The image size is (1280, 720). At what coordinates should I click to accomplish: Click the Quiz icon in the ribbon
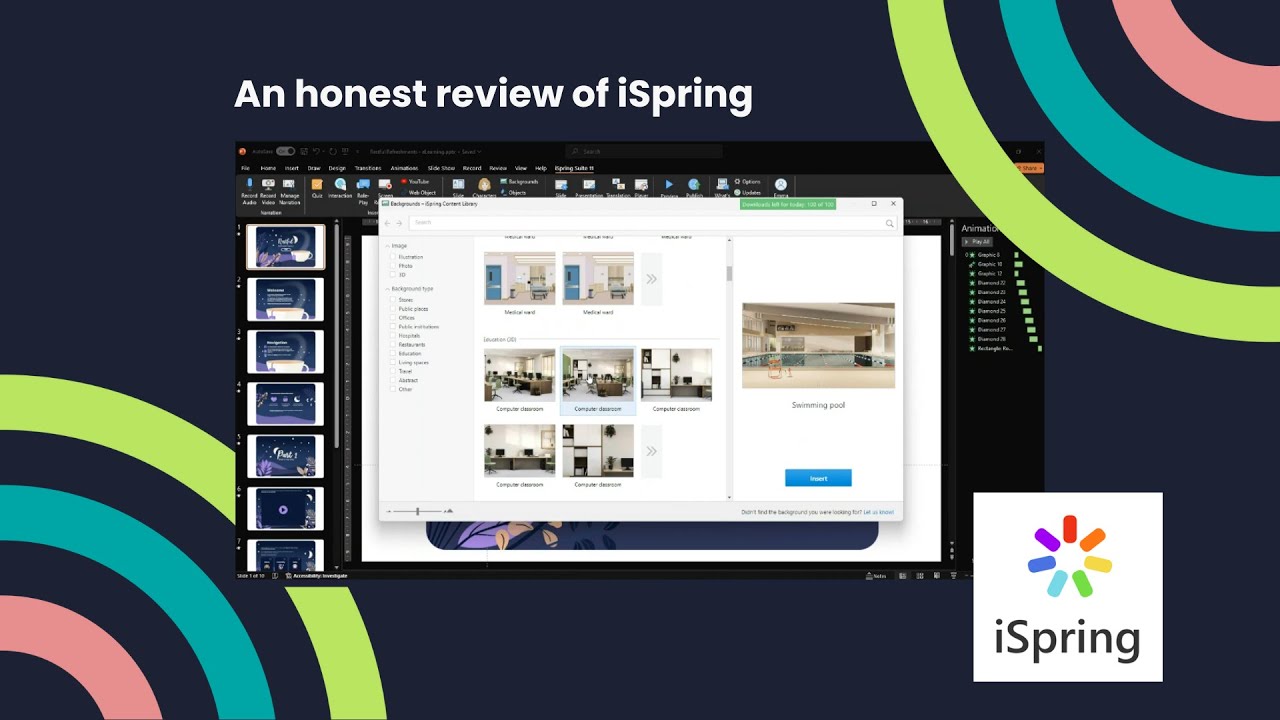coord(317,185)
